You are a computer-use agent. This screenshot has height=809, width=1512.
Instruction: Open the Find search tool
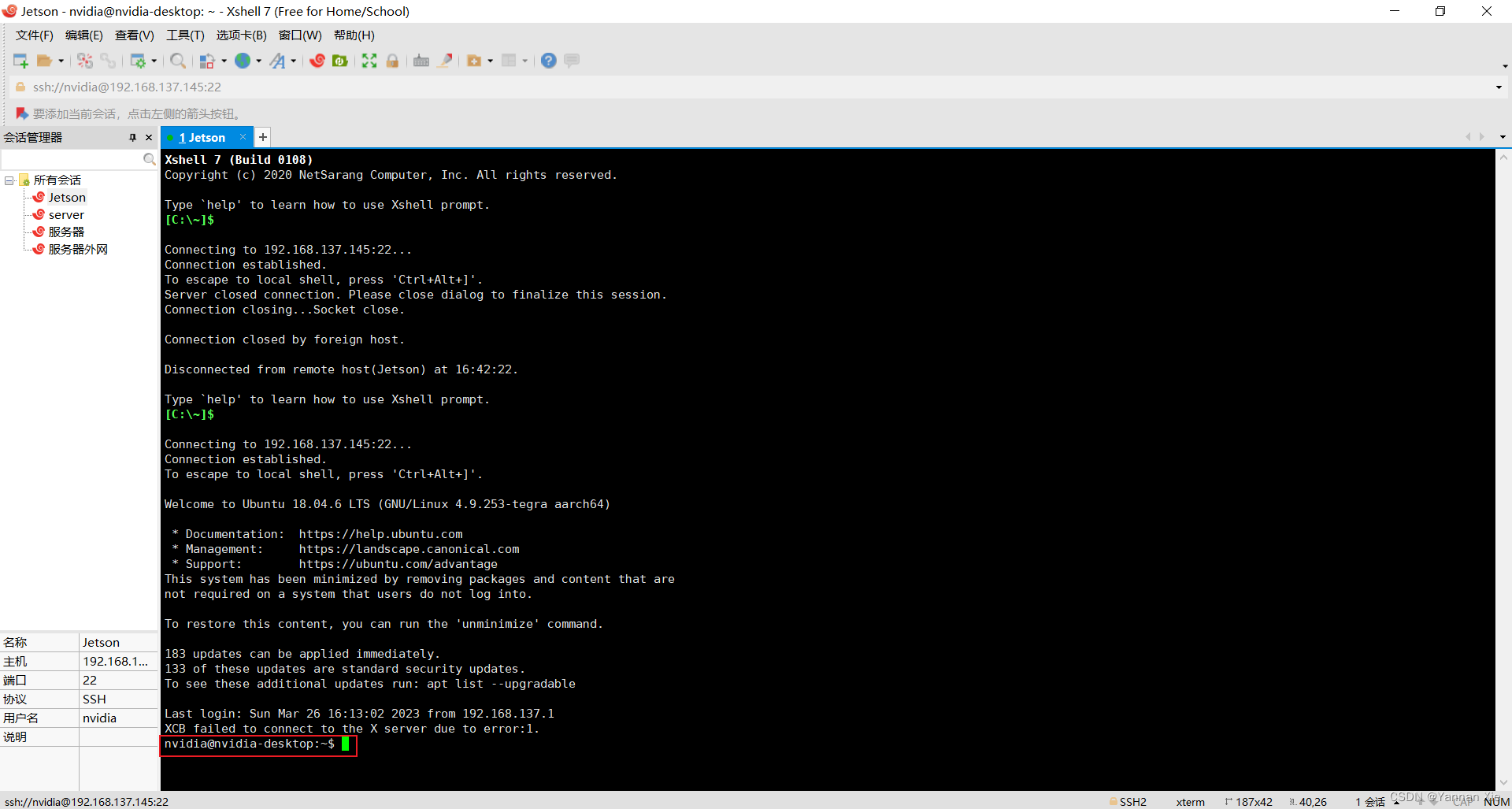(x=177, y=61)
